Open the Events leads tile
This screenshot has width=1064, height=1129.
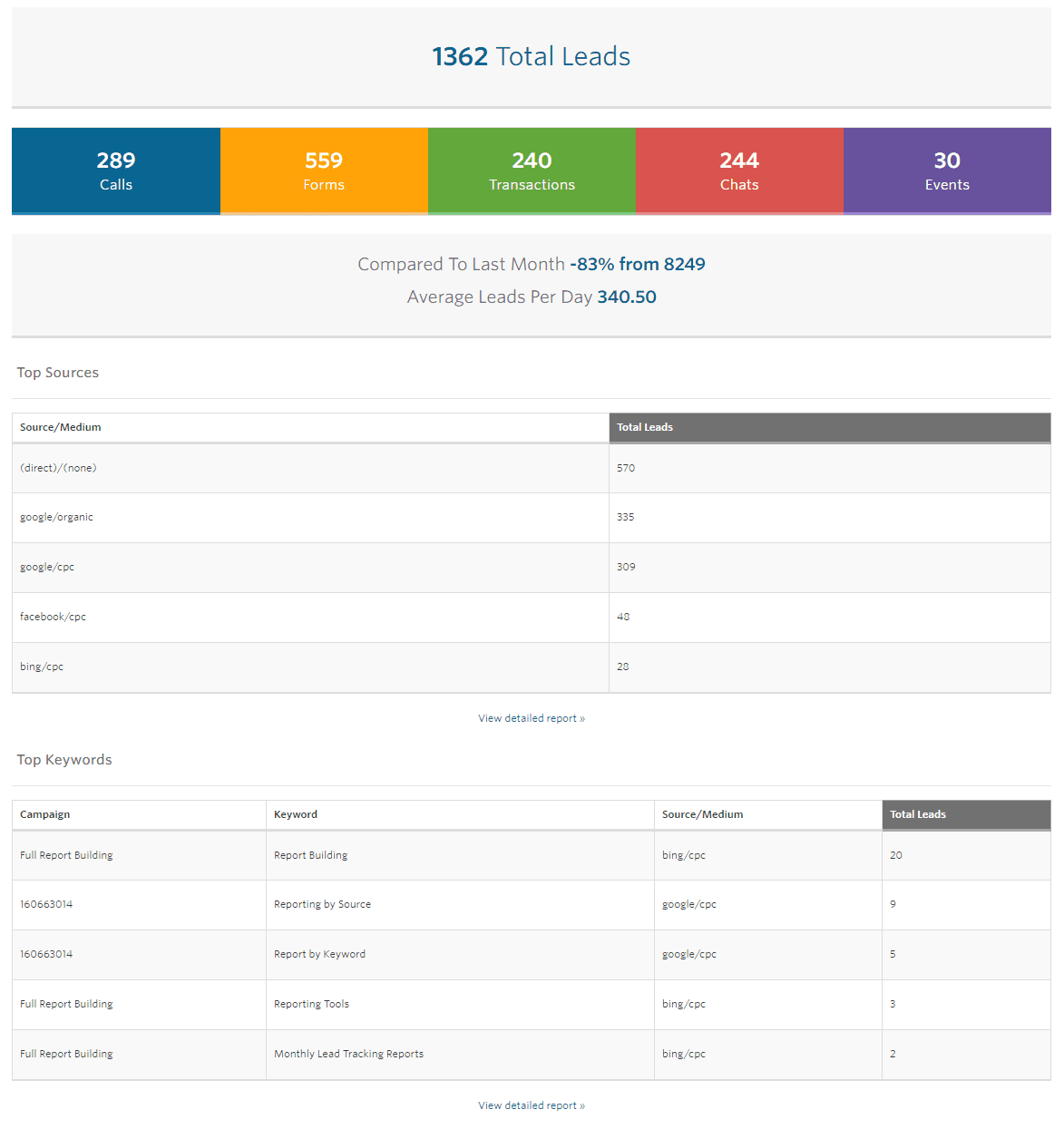click(947, 170)
